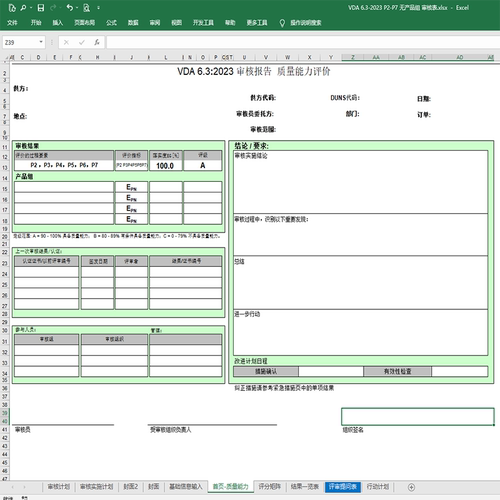Screen dimensions: 500x500
Task: Click the macro recording icon in status bar
Action: 25,498
